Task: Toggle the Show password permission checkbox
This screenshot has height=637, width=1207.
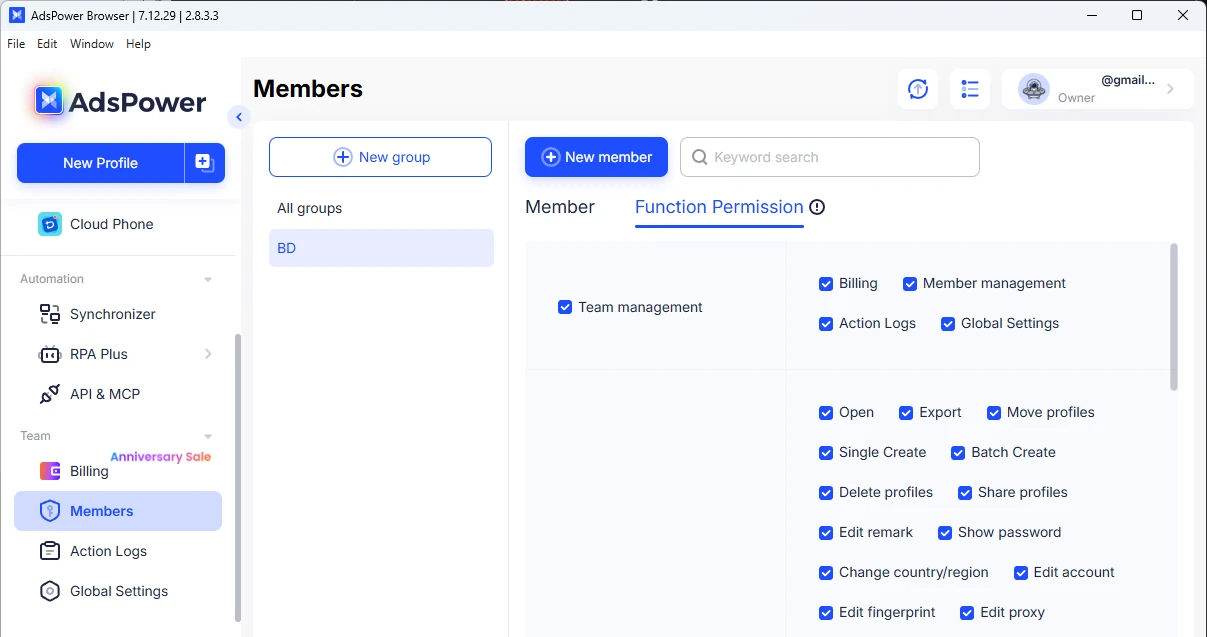Action: click(x=945, y=532)
